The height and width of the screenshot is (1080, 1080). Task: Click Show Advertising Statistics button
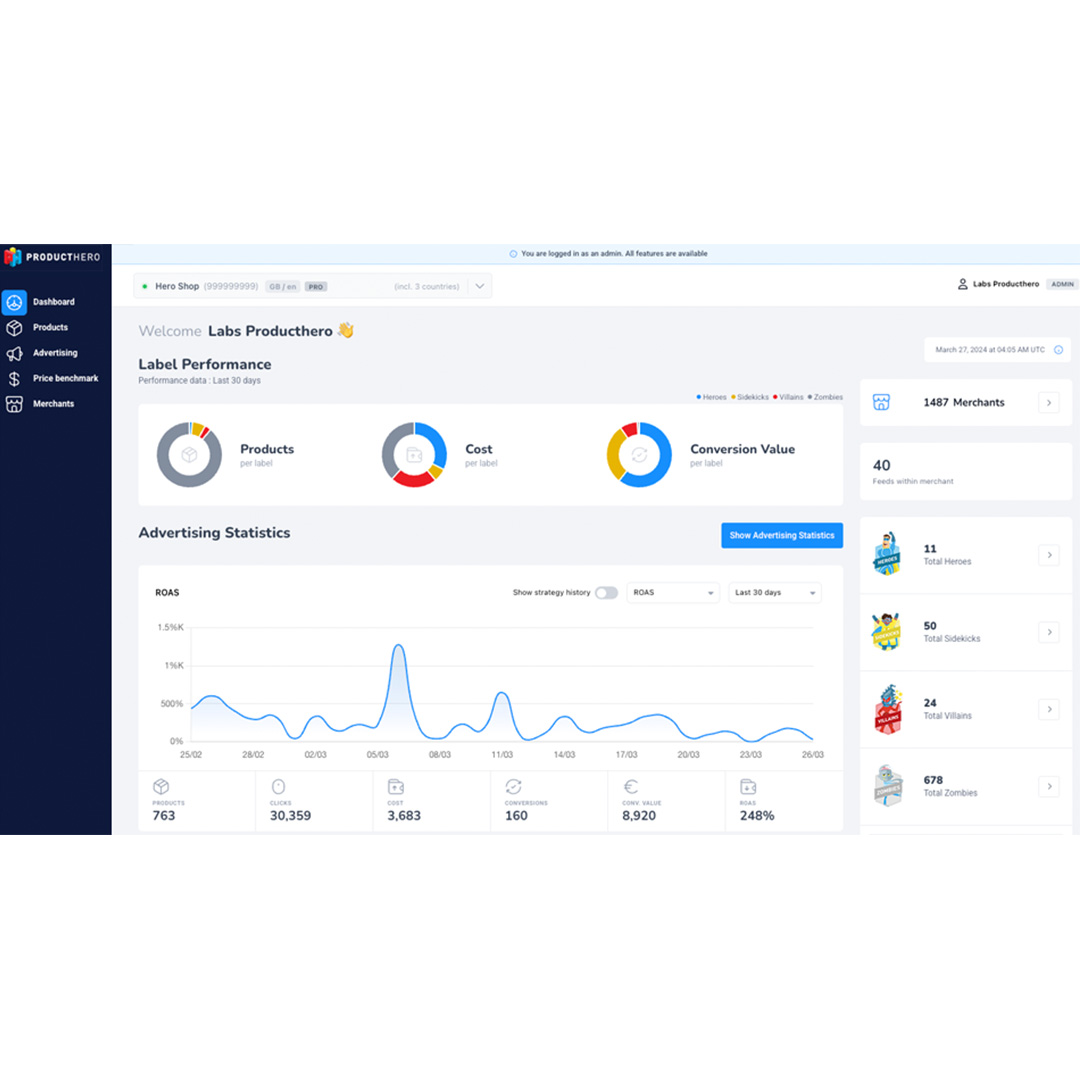click(781, 535)
